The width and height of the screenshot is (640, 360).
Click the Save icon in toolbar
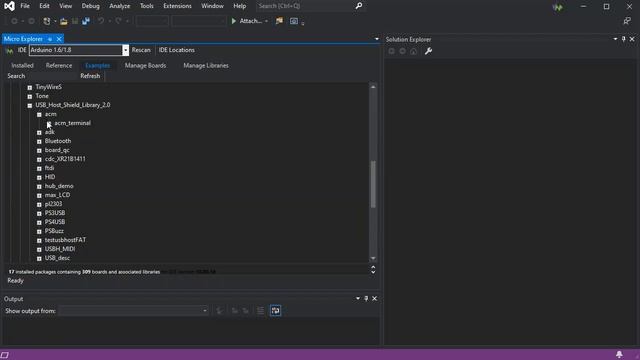[x=75, y=21]
